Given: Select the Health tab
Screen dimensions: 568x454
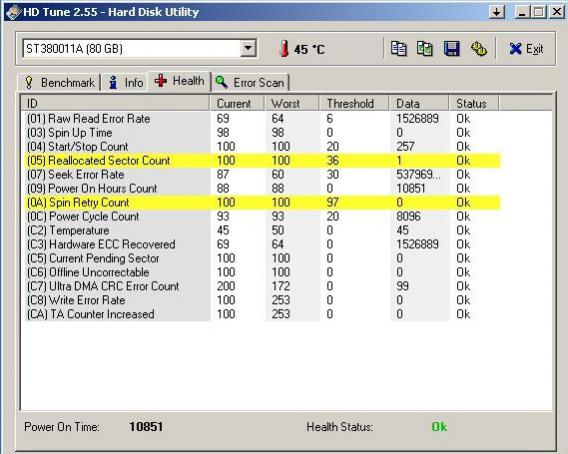Looking at the screenshot, I should pos(180,81).
